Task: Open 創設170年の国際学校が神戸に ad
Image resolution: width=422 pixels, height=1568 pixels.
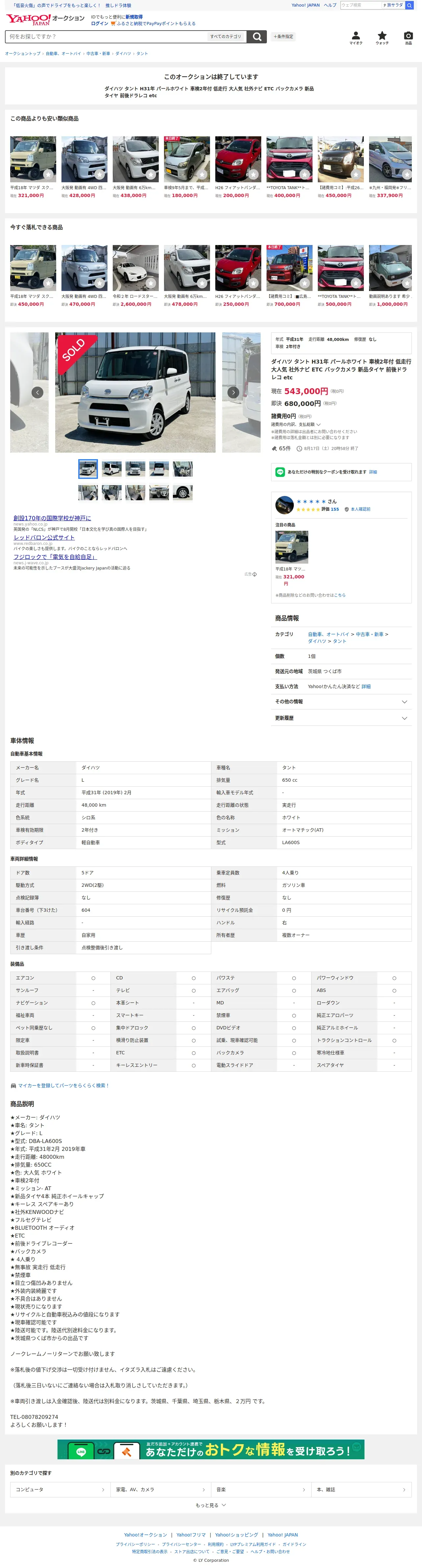Action: point(52,518)
